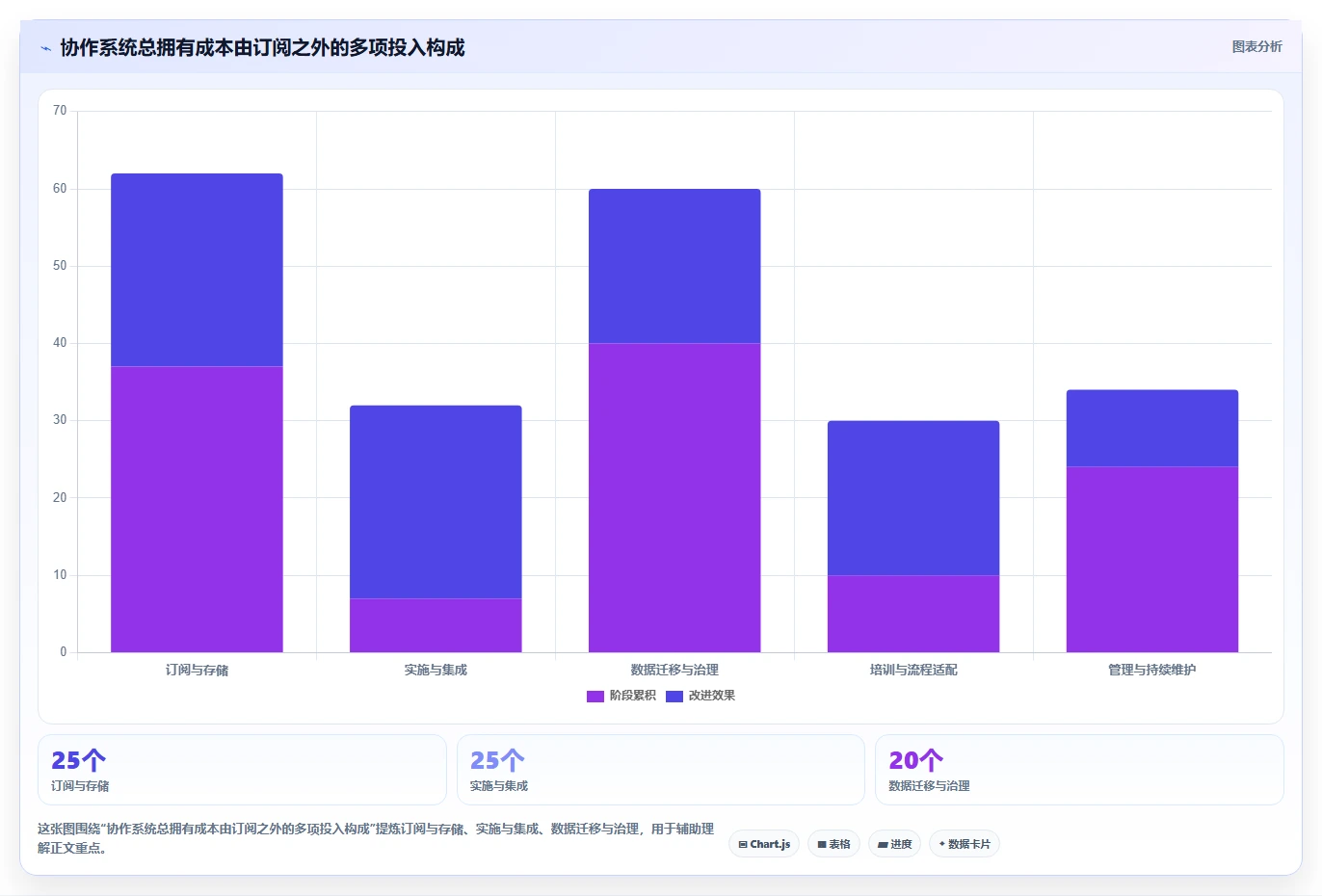The image size is (1322, 896).
Task: Open the 25个 实施与集成 data card
Action: click(660, 770)
